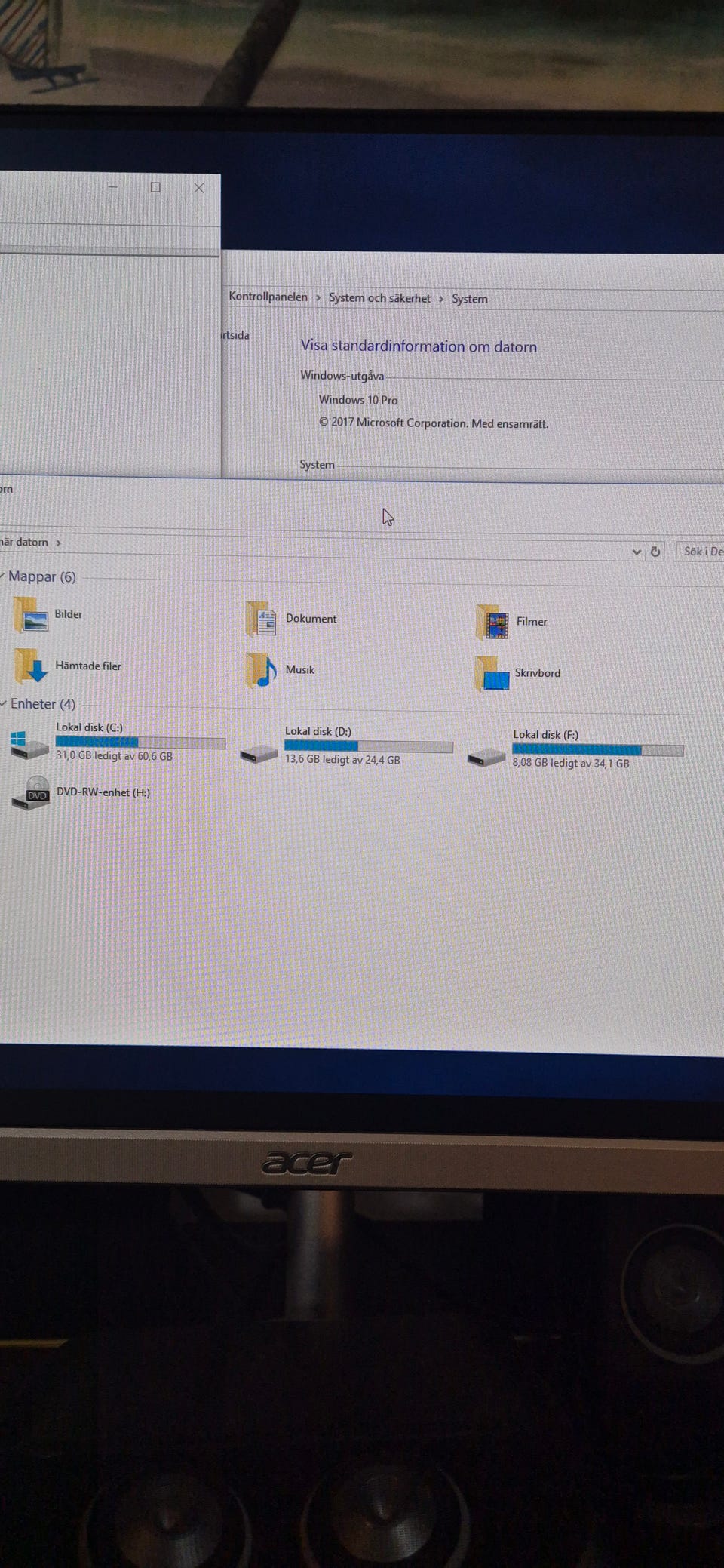Click the System breadcrumb item
This screenshot has height=1568, width=724.
470,299
